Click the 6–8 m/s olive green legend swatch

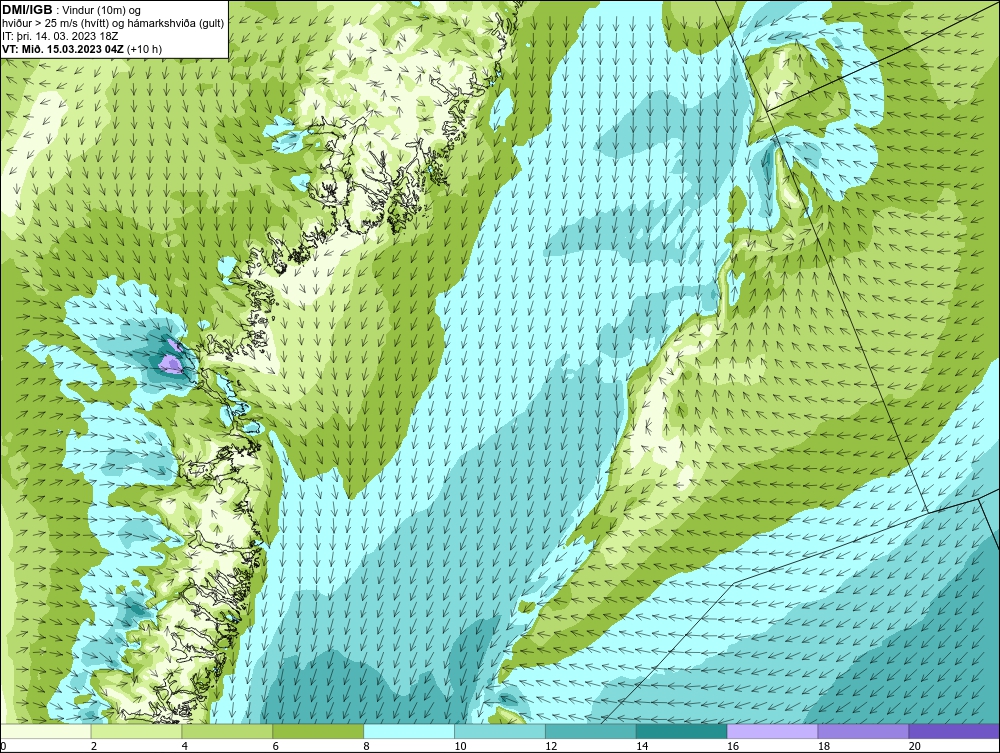click(318, 731)
